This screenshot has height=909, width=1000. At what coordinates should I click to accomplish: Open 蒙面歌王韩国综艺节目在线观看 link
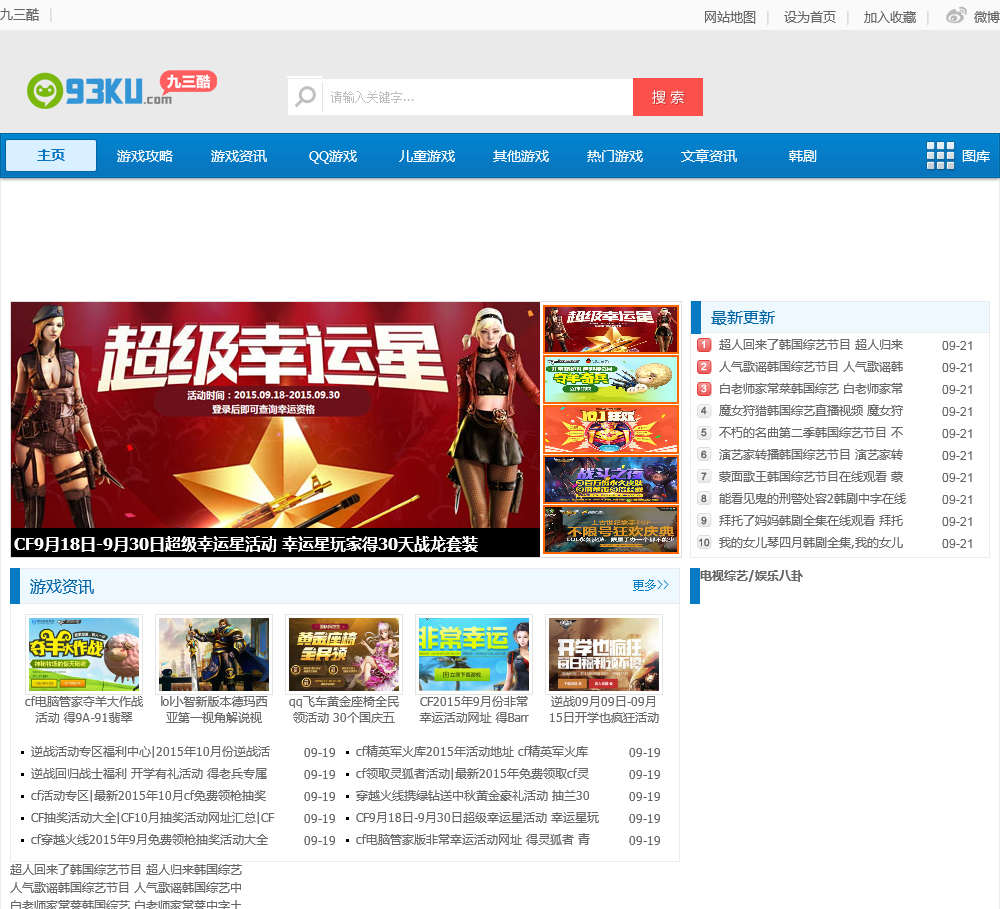tap(811, 477)
